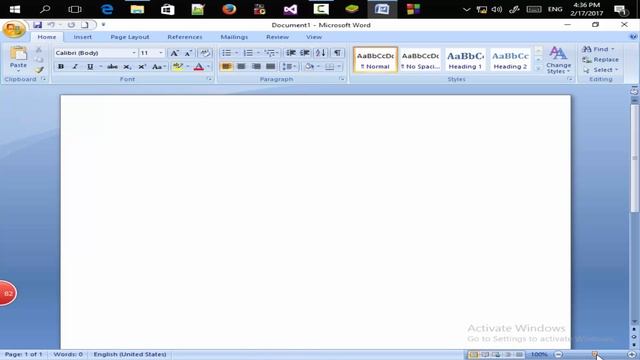Apply Heading 1 style
Screen dimensions: 640x360
[x=465, y=60]
